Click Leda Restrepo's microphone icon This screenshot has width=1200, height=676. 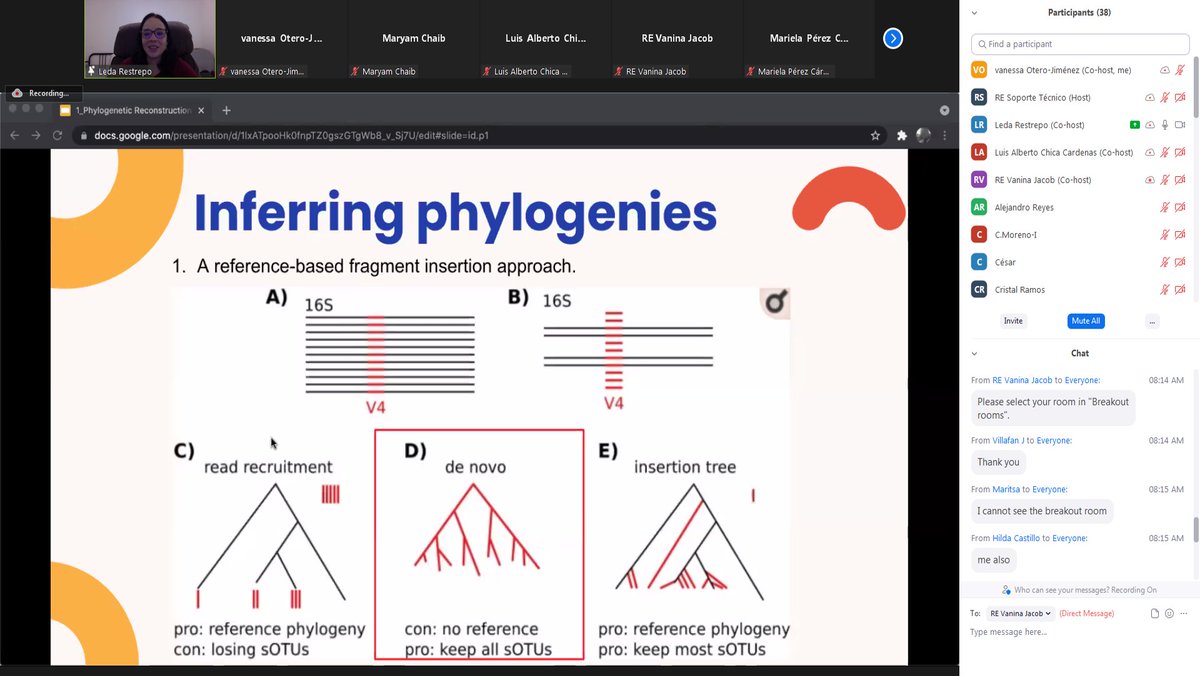1165,125
